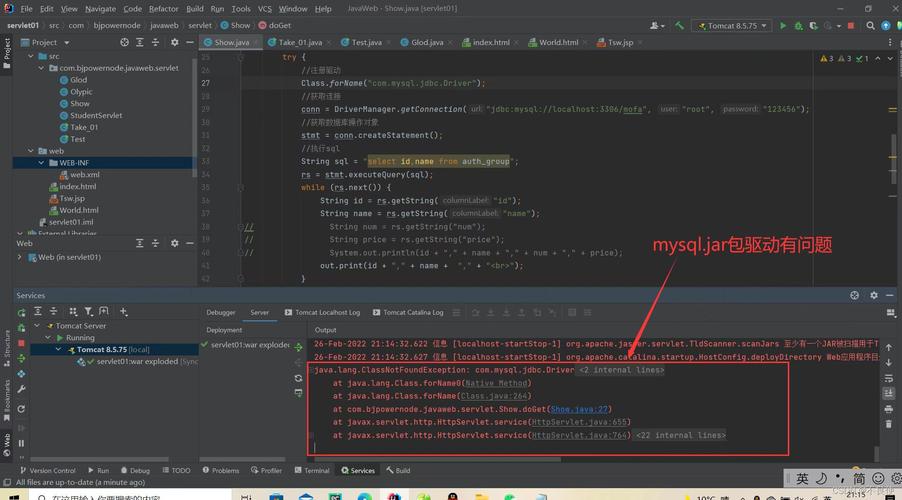This screenshot has width=902, height=500.
Task: Go to next highlighted error arrow in editor
Action: 890,58
